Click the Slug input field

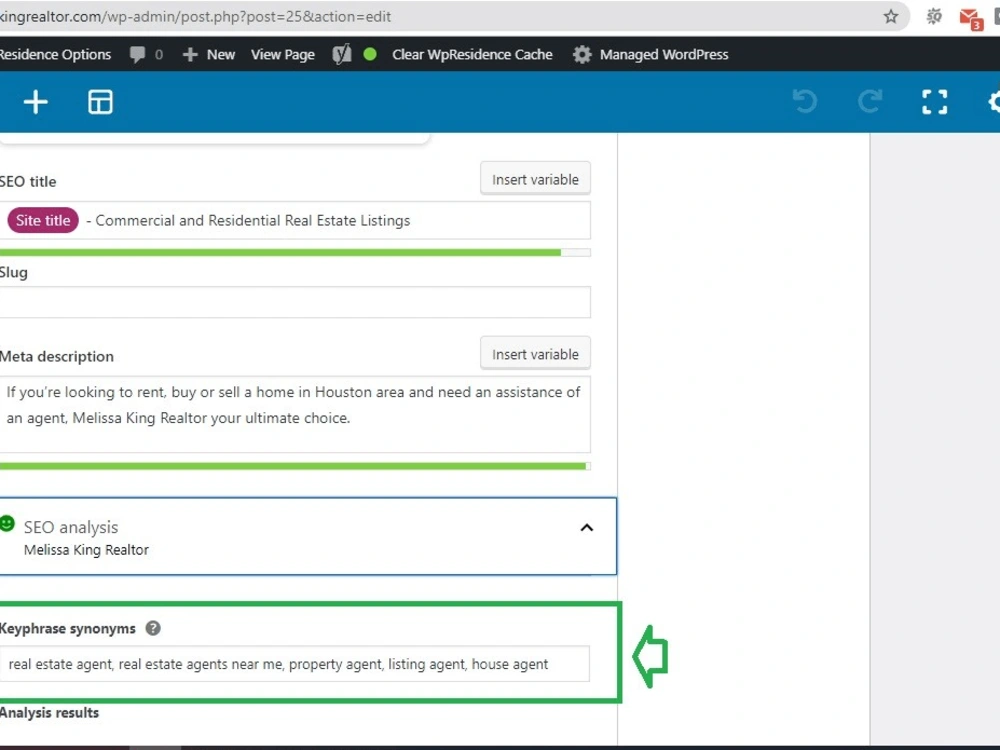pyautogui.click(x=295, y=302)
